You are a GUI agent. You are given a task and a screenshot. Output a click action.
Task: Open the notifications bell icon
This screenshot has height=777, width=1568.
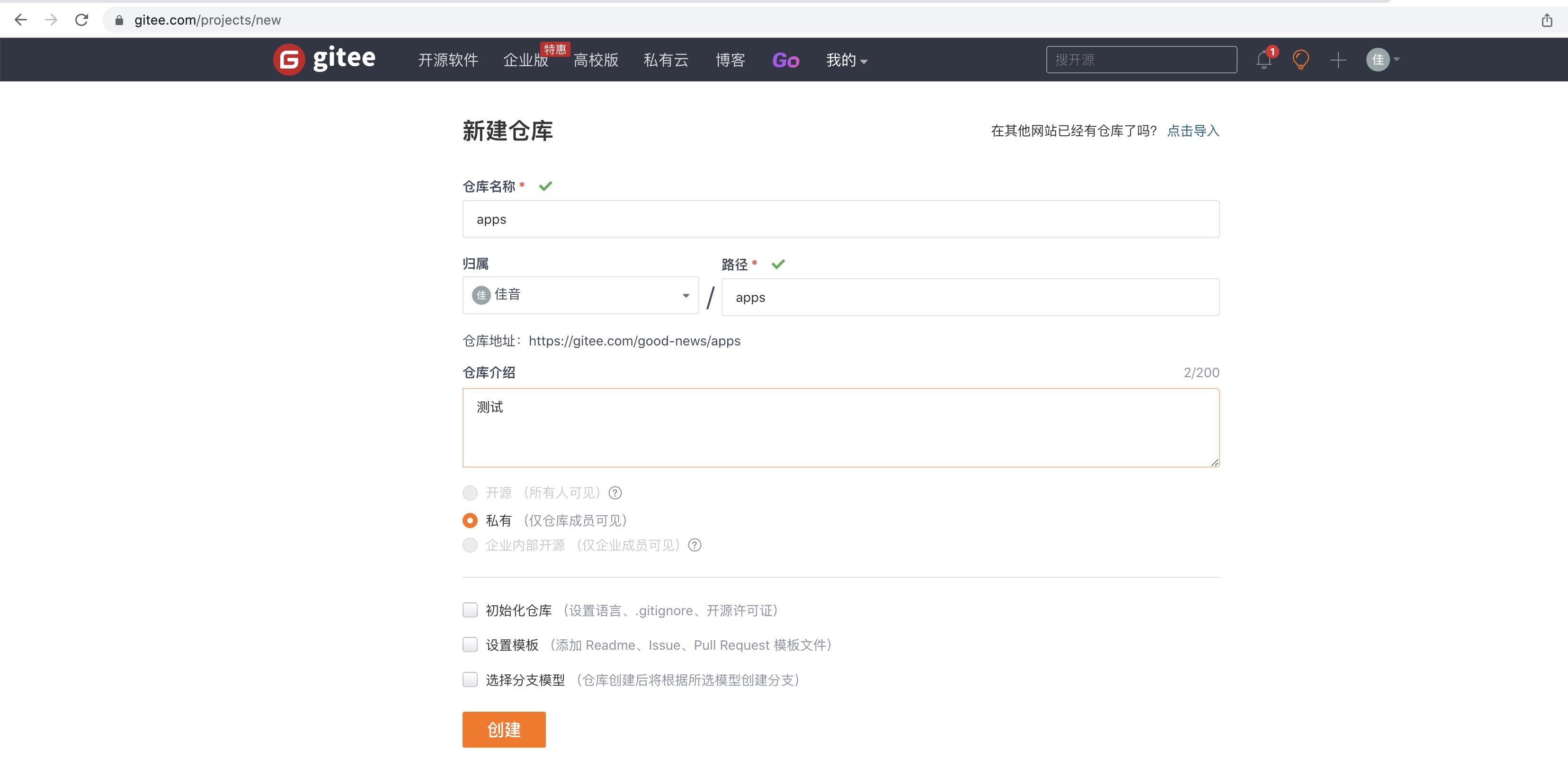pos(1264,60)
